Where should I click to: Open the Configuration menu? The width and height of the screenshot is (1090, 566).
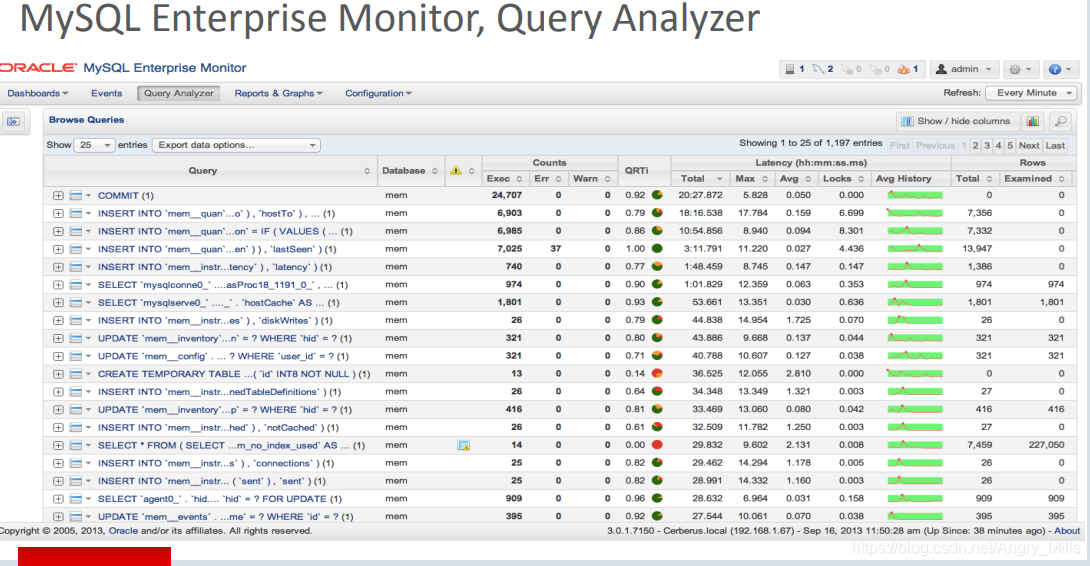(x=378, y=93)
